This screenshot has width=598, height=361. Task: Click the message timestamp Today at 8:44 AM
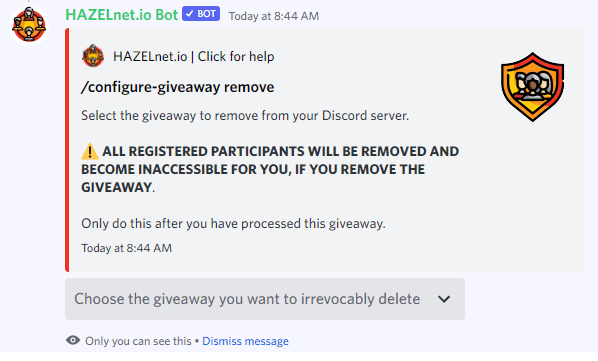(x=273, y=16)
